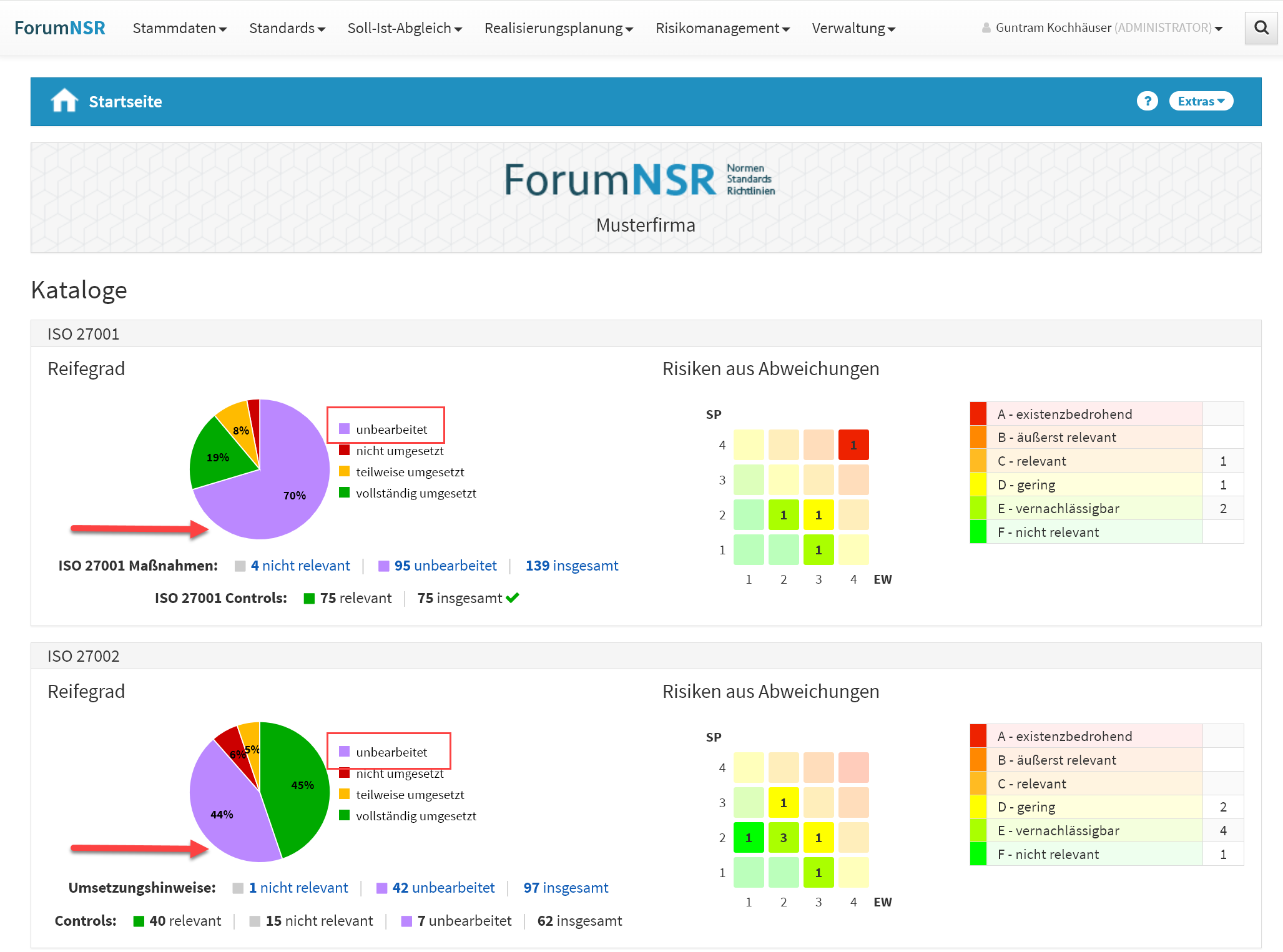
Task: Click the red risk cell showing 1
Action: coord(853,445)
